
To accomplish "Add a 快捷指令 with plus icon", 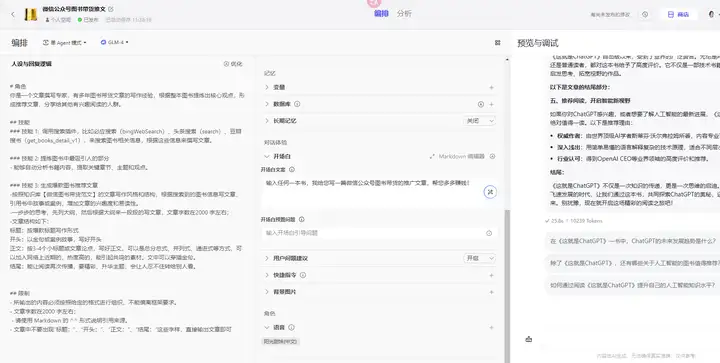I will 491,275.
